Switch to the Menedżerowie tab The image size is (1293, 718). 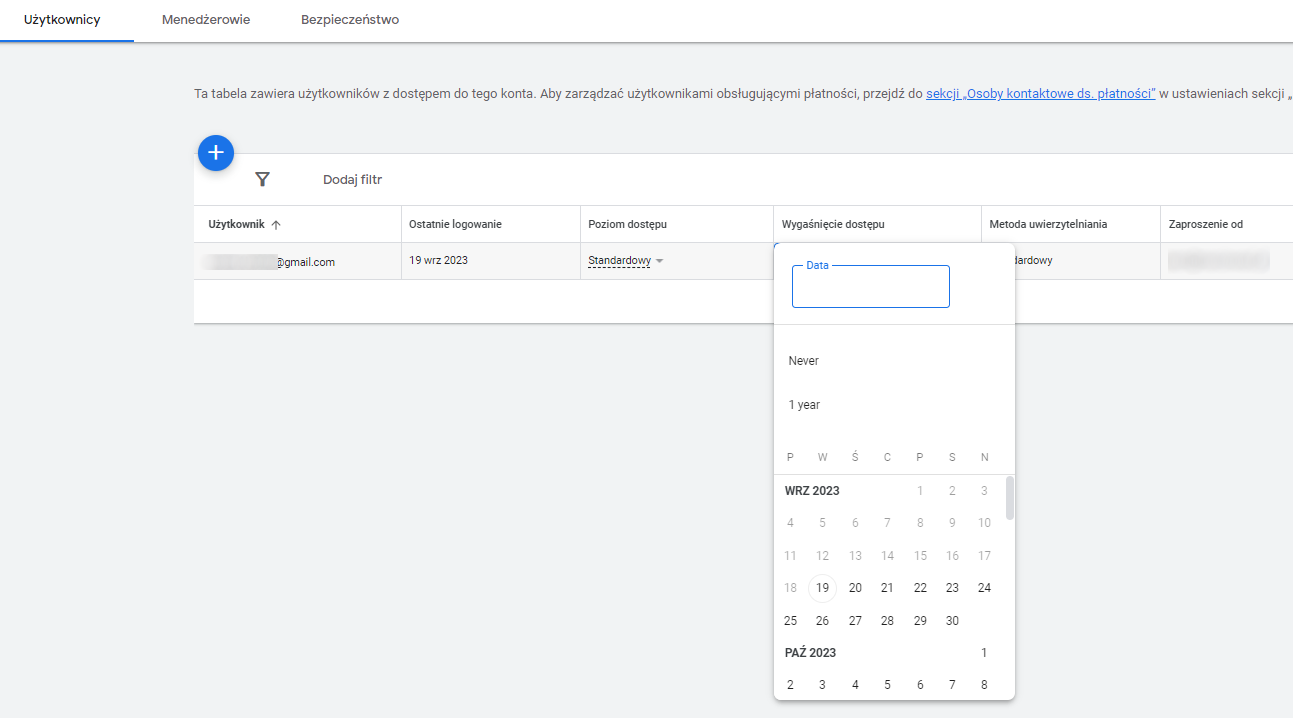pyautogui.click(x=205, y=18)
